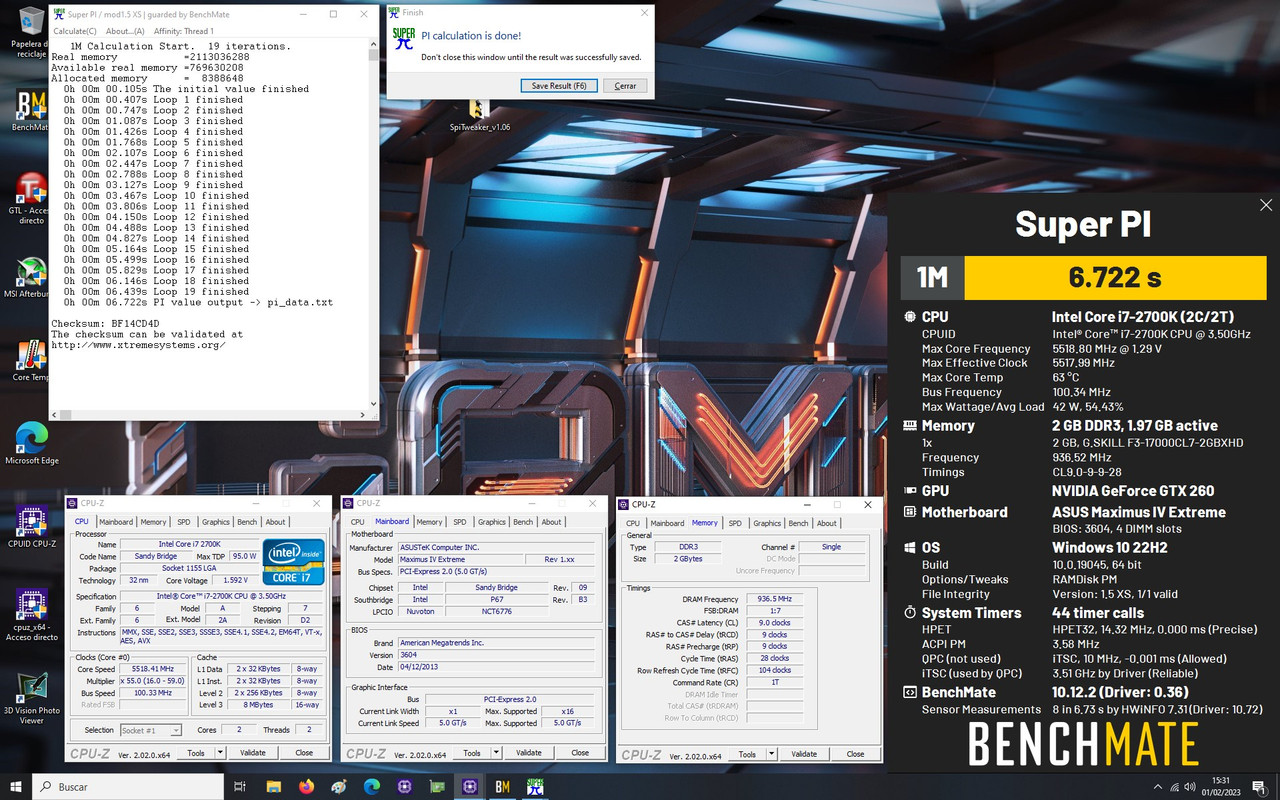Open the notification center icon

click(1259, 787)
